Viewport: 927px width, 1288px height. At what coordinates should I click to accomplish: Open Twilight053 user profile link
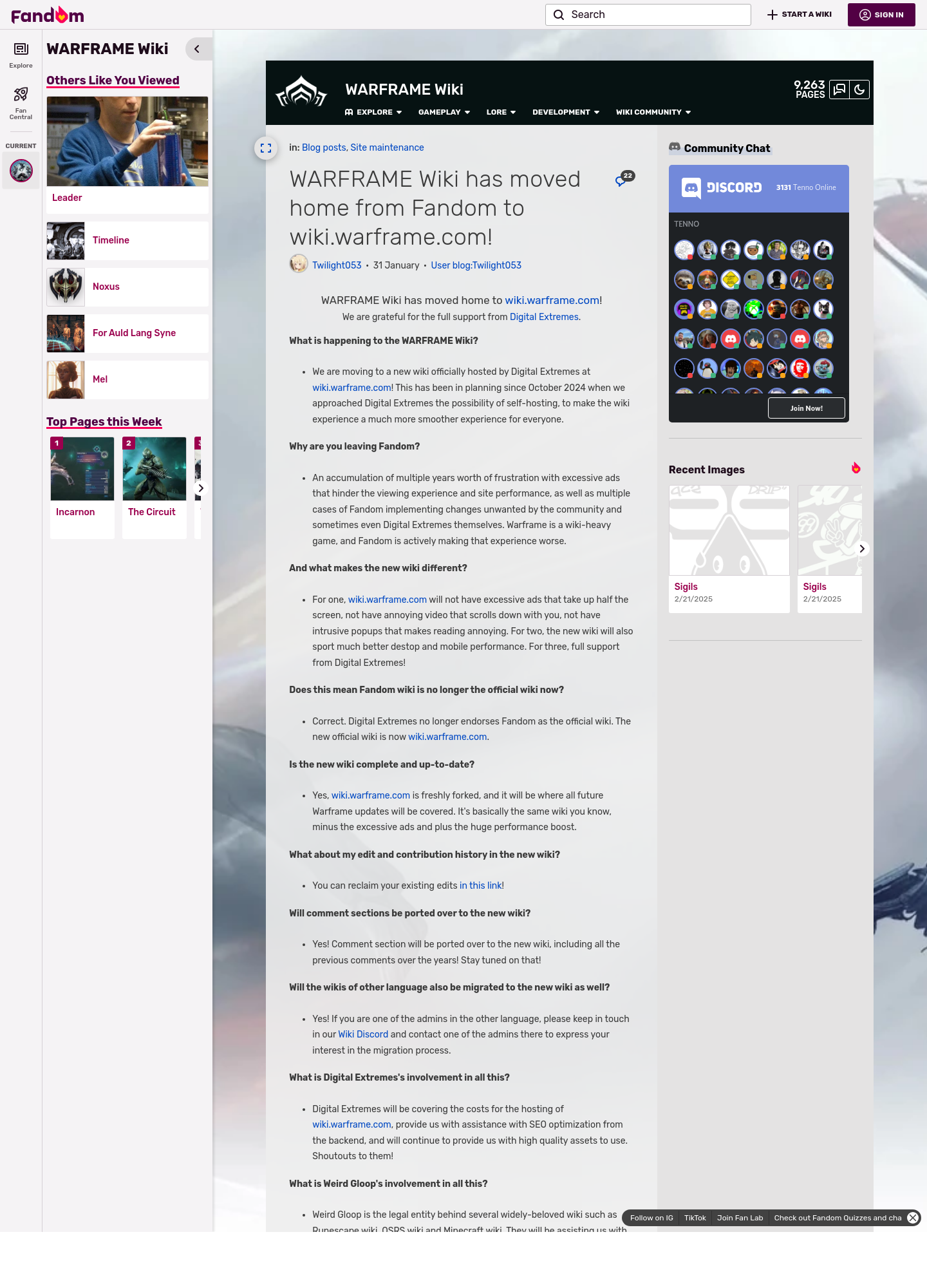[x=337, y=265]
